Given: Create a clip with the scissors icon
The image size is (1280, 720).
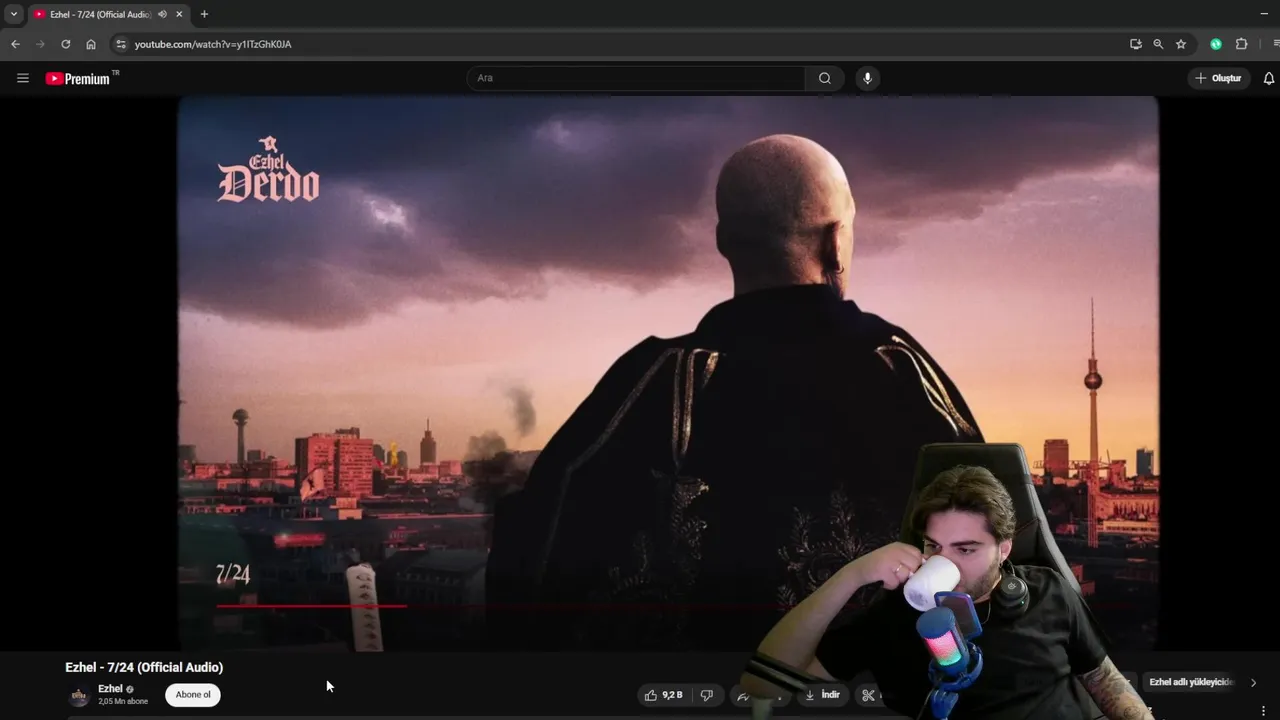Looking at the screenshot, I should tap(868, 695).
